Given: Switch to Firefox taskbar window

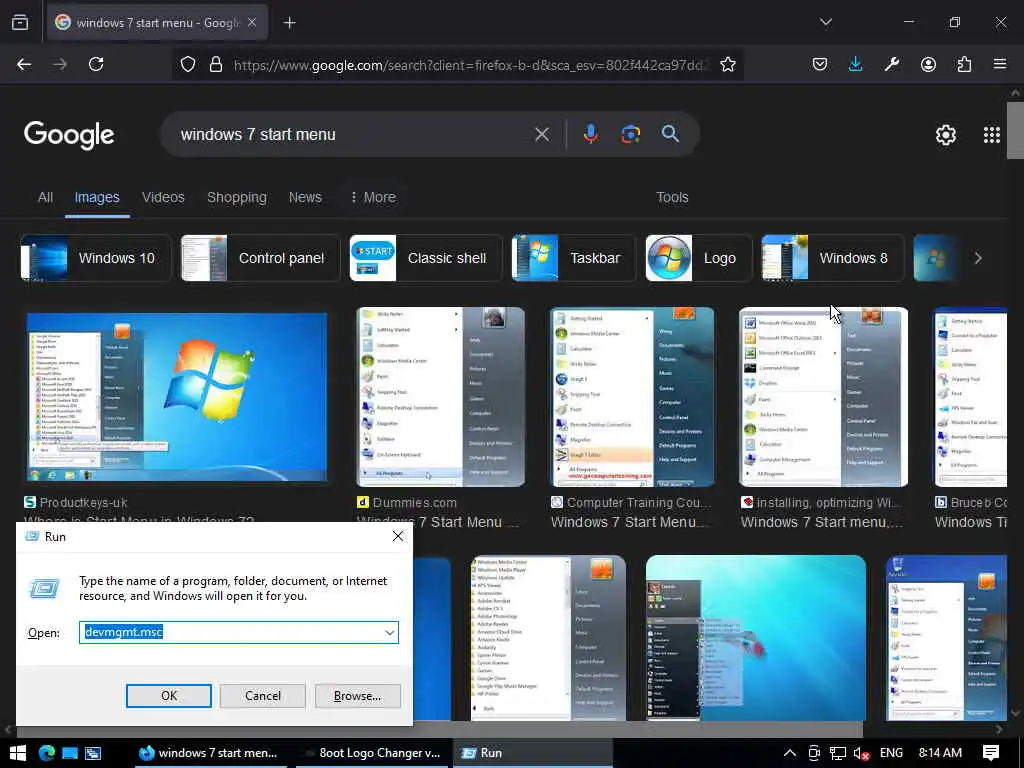Looking at the screenshot, I should pos(211,753).
